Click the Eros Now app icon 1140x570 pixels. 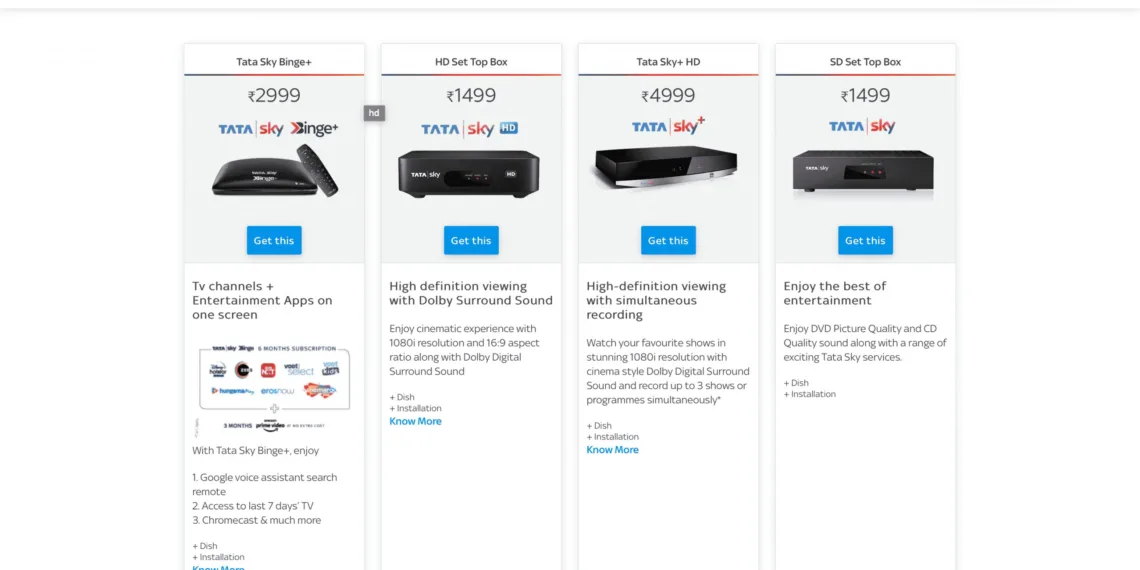coord(276,391)
